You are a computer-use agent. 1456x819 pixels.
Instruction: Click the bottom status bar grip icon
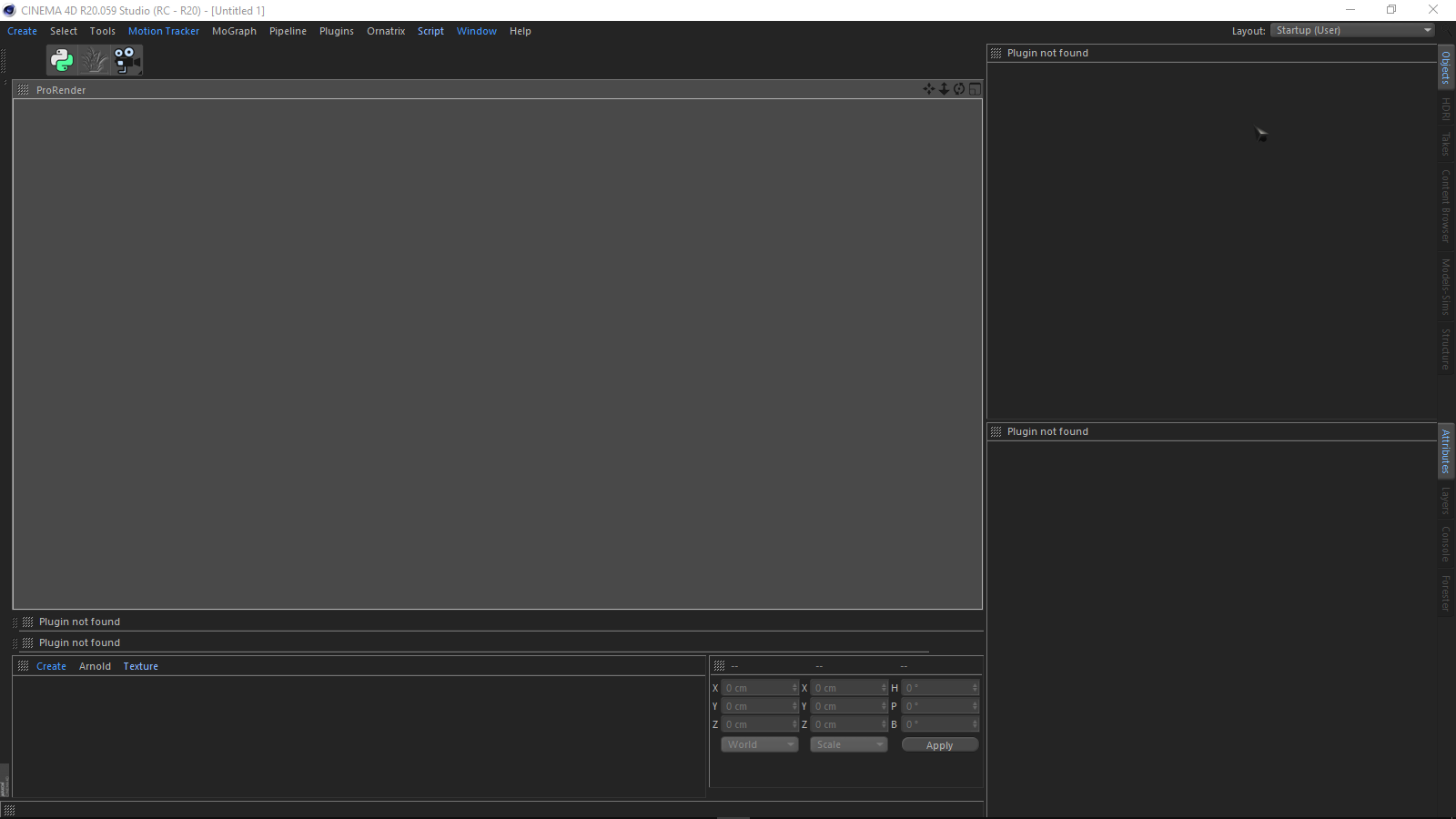coord(9,810)
